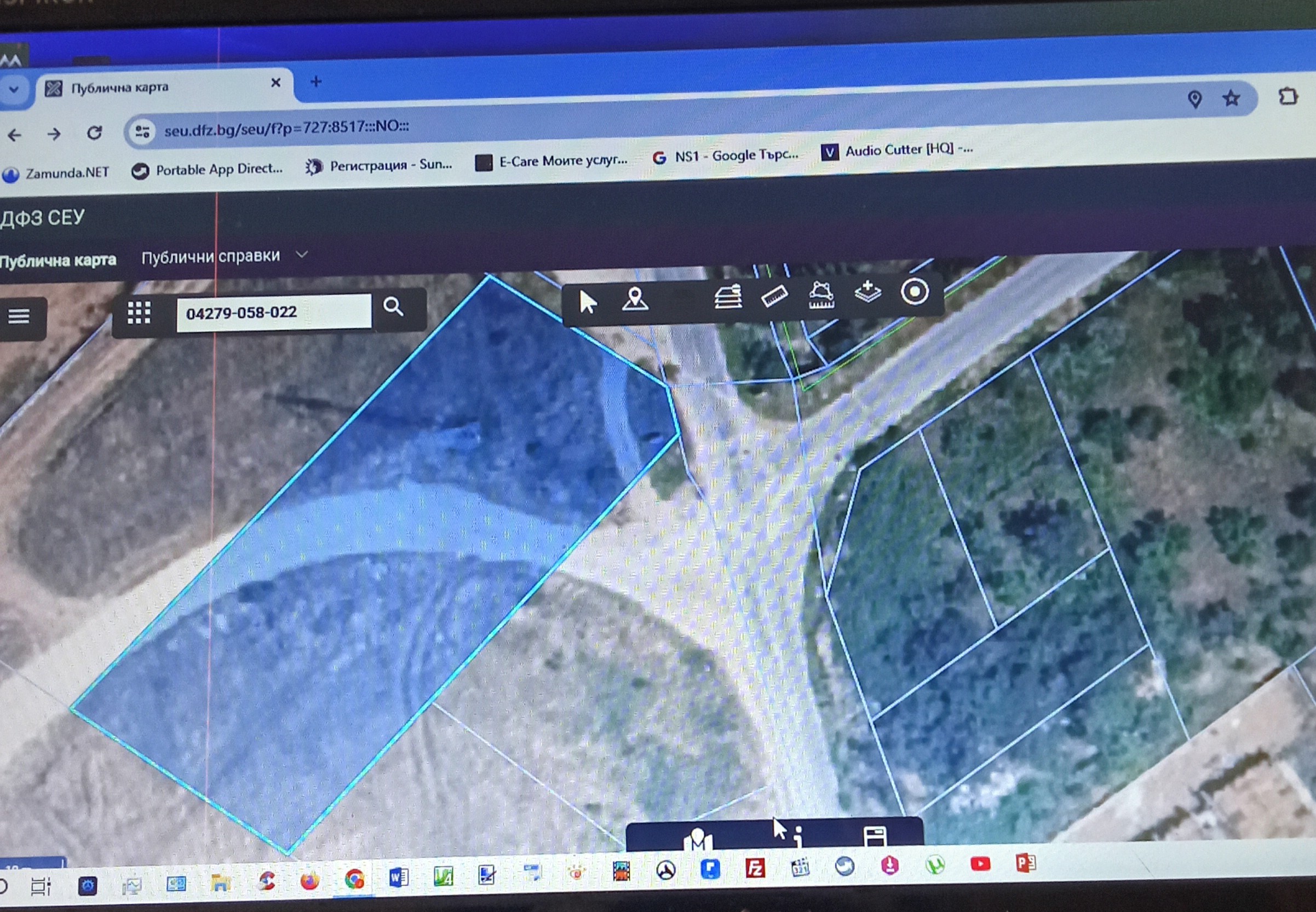Open Microsoft Word from the taskbar

pyautogui.click(x=399, y=876)
